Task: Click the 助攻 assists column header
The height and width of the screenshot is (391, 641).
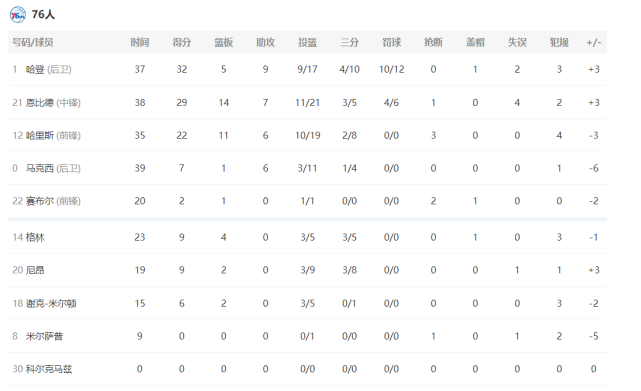Action: (x=265, y=43)
